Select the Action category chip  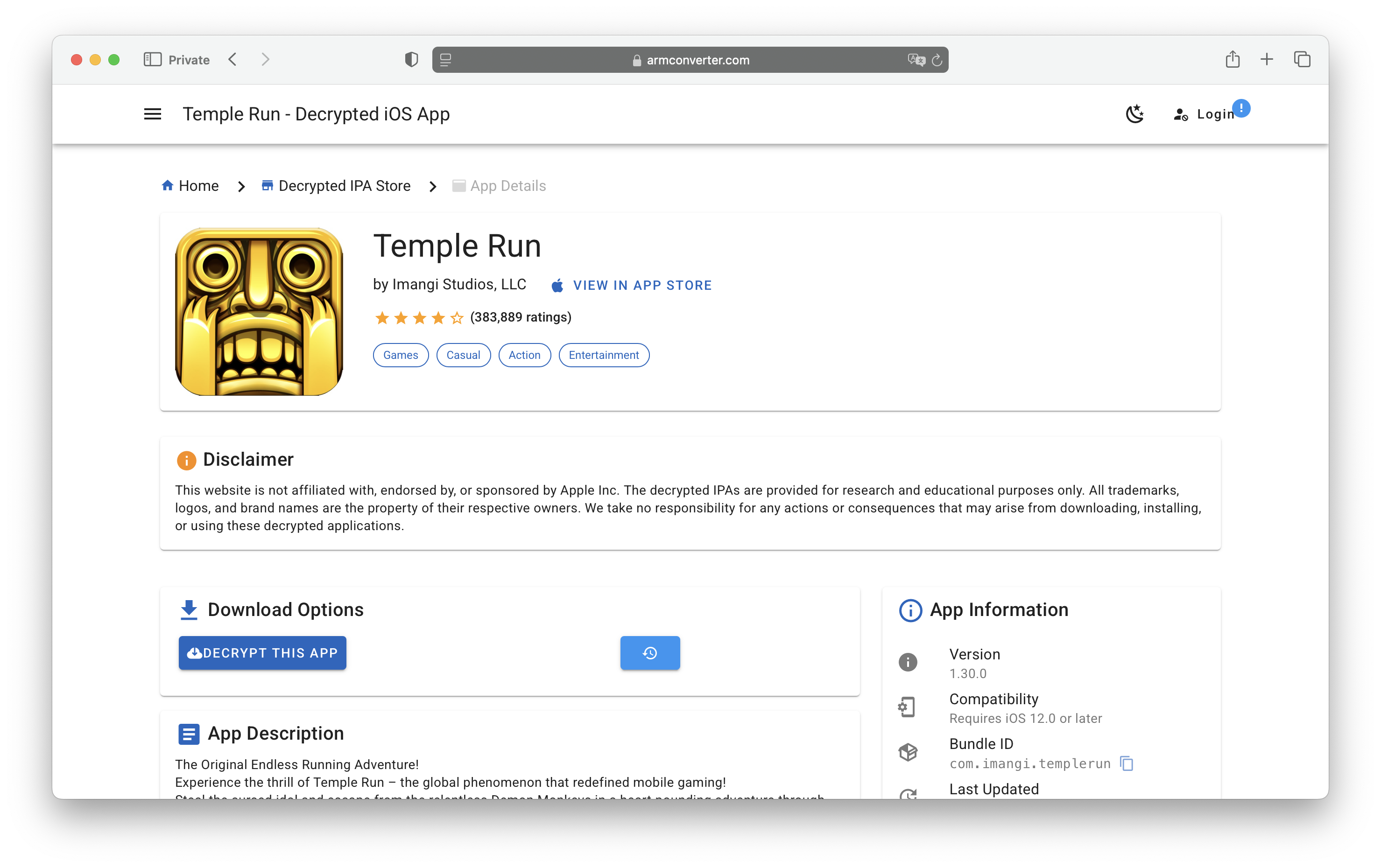pos(524,355)
